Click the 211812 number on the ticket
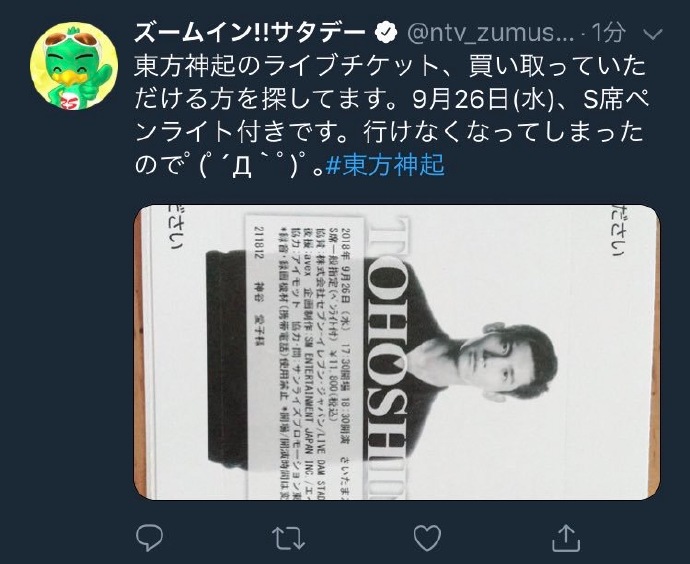 click(257, 242)
